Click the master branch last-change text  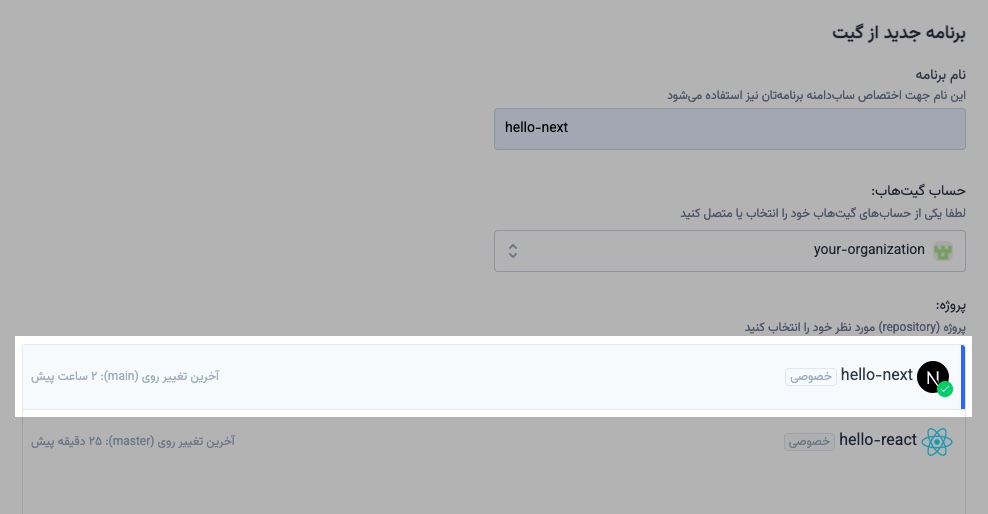[133, 441]
